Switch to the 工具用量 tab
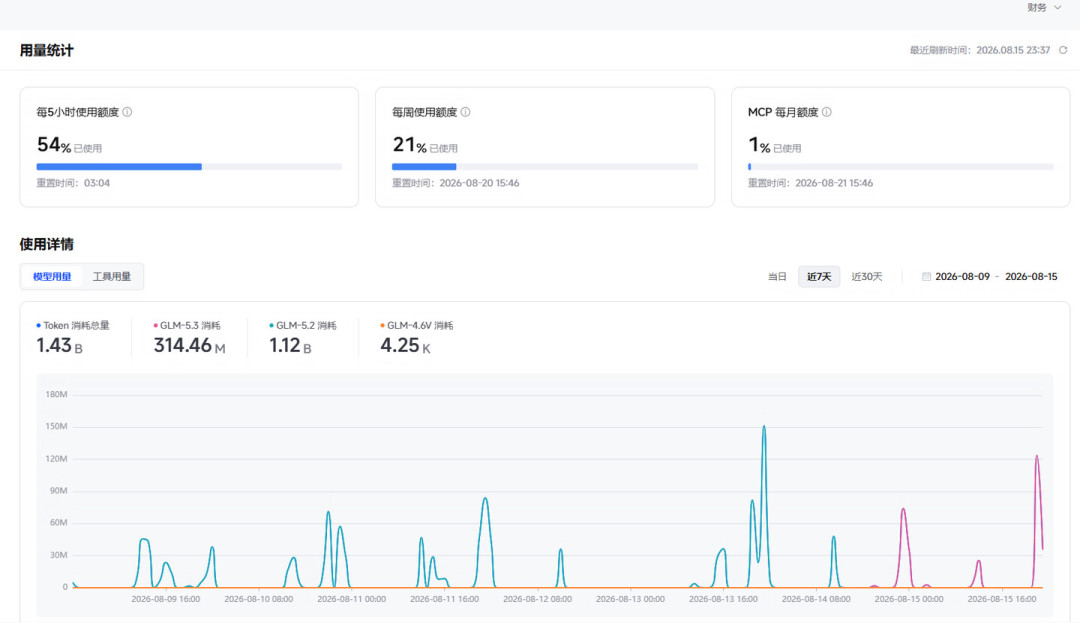The image size is (1080, 623). click(112, 277)
